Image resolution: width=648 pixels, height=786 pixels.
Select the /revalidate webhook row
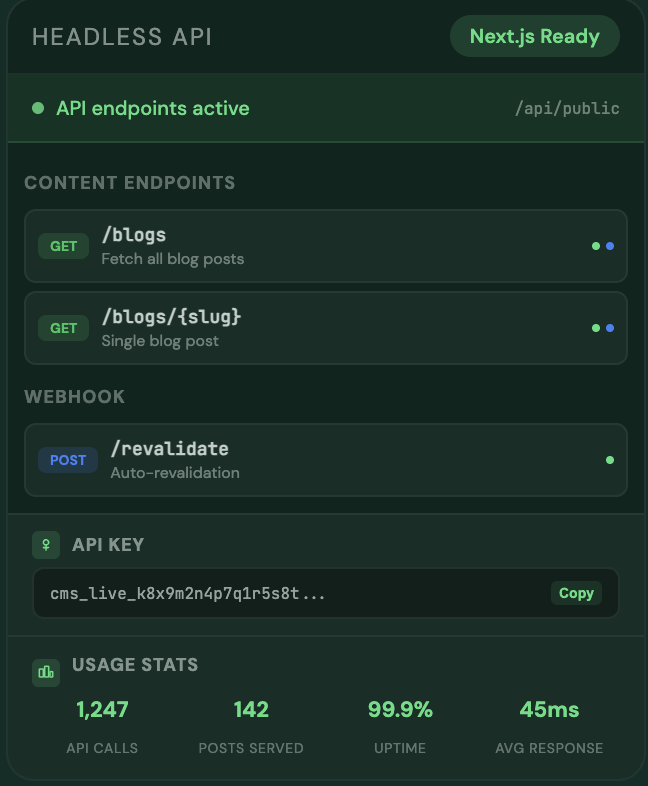pos(326,460)
